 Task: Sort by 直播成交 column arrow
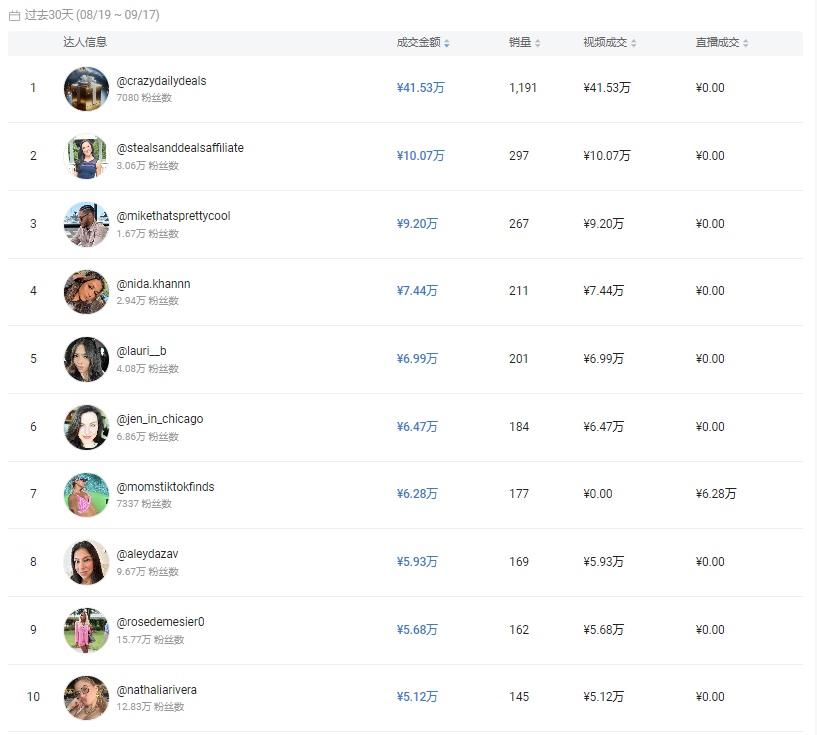point(746,43)
